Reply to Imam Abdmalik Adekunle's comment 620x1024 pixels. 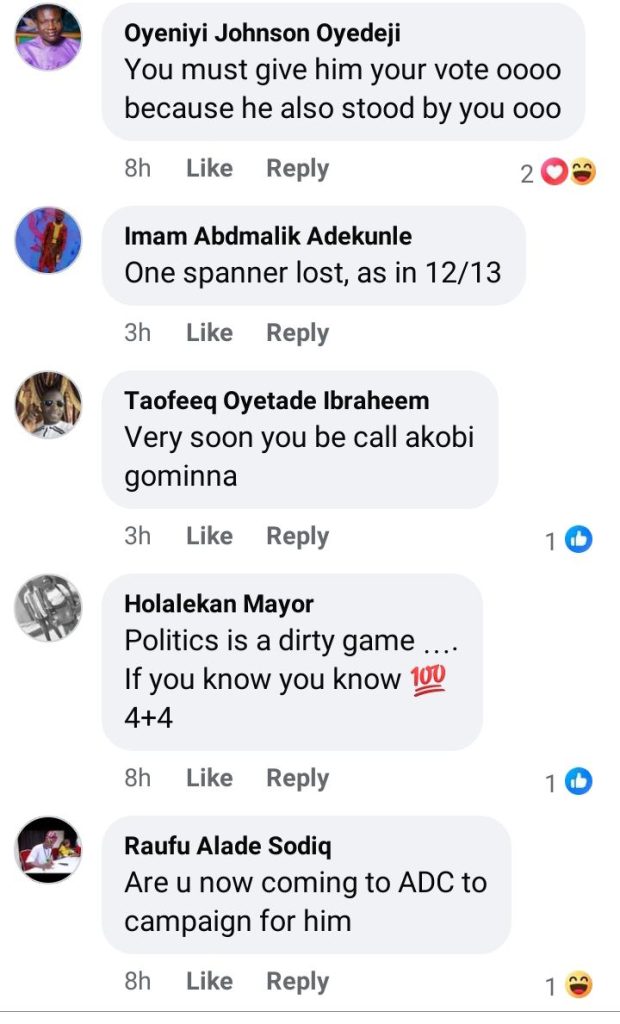tap(297, 333)
